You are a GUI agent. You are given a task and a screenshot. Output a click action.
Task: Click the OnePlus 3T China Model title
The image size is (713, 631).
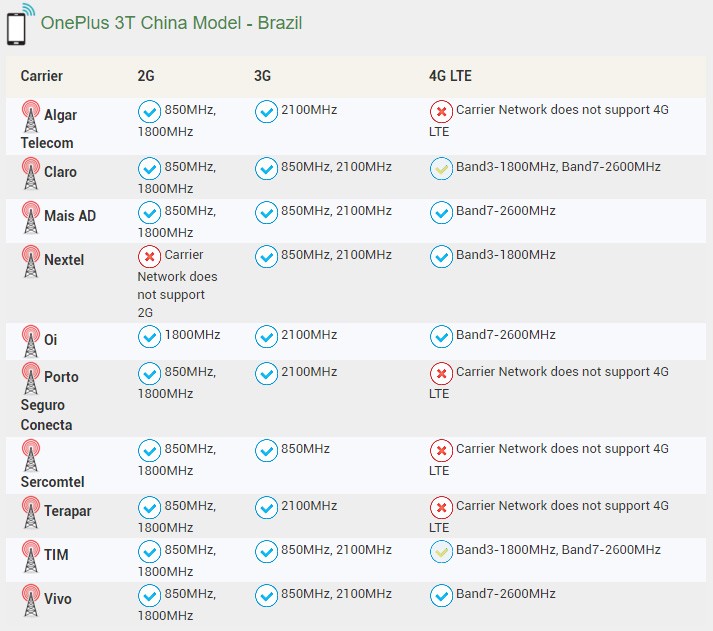point(171,22)
